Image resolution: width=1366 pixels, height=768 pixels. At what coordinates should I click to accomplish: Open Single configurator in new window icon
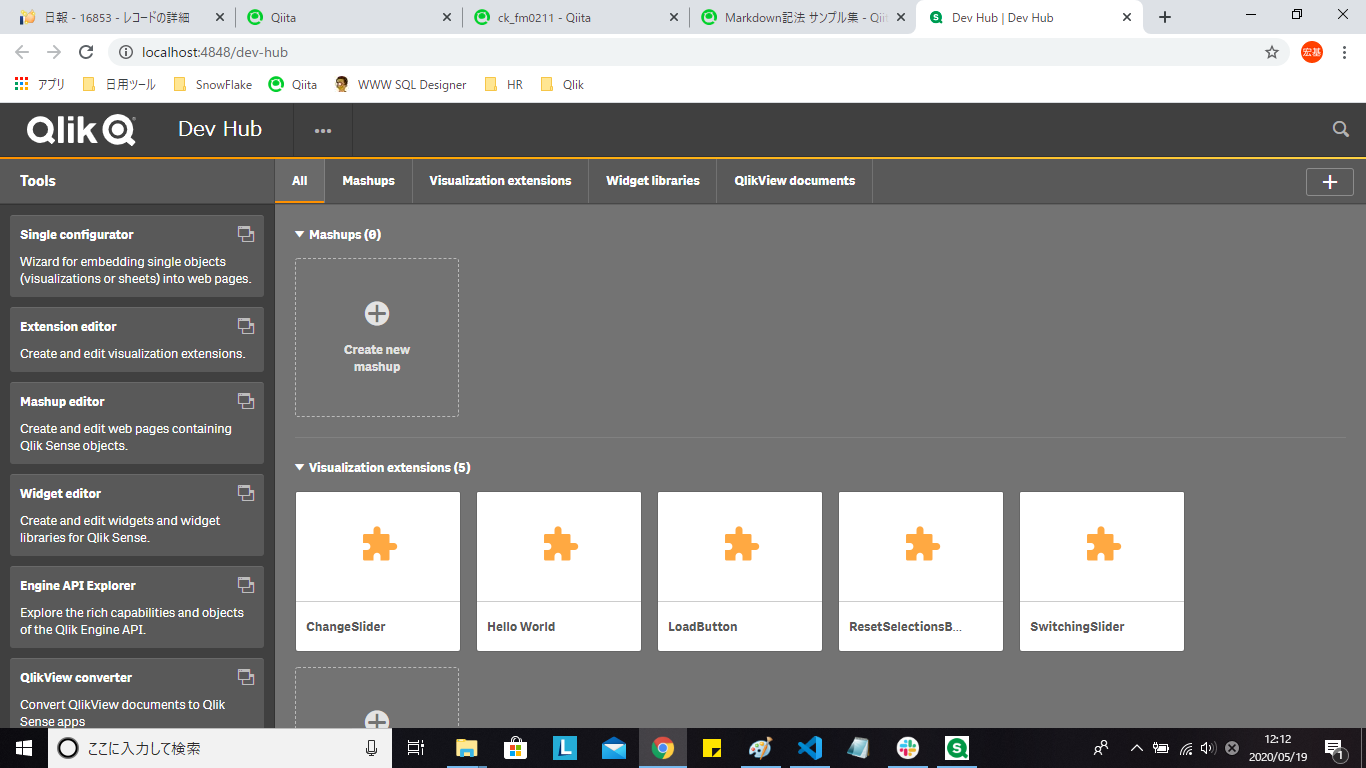click(x=245, y=234)
